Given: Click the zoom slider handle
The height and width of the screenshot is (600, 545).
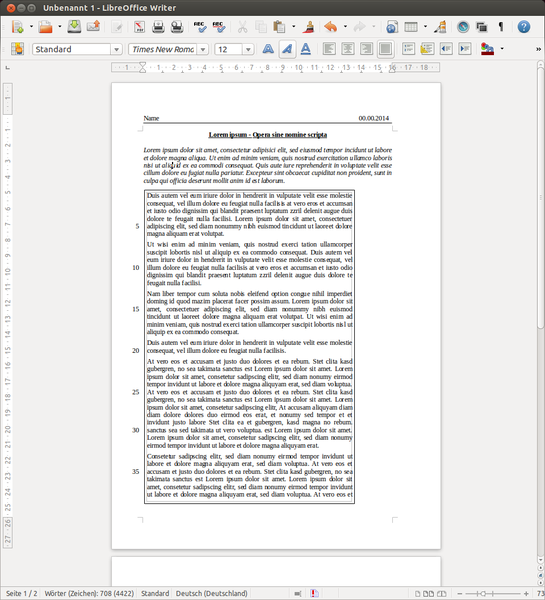Looking at the screenshot, I should point(483,593).
